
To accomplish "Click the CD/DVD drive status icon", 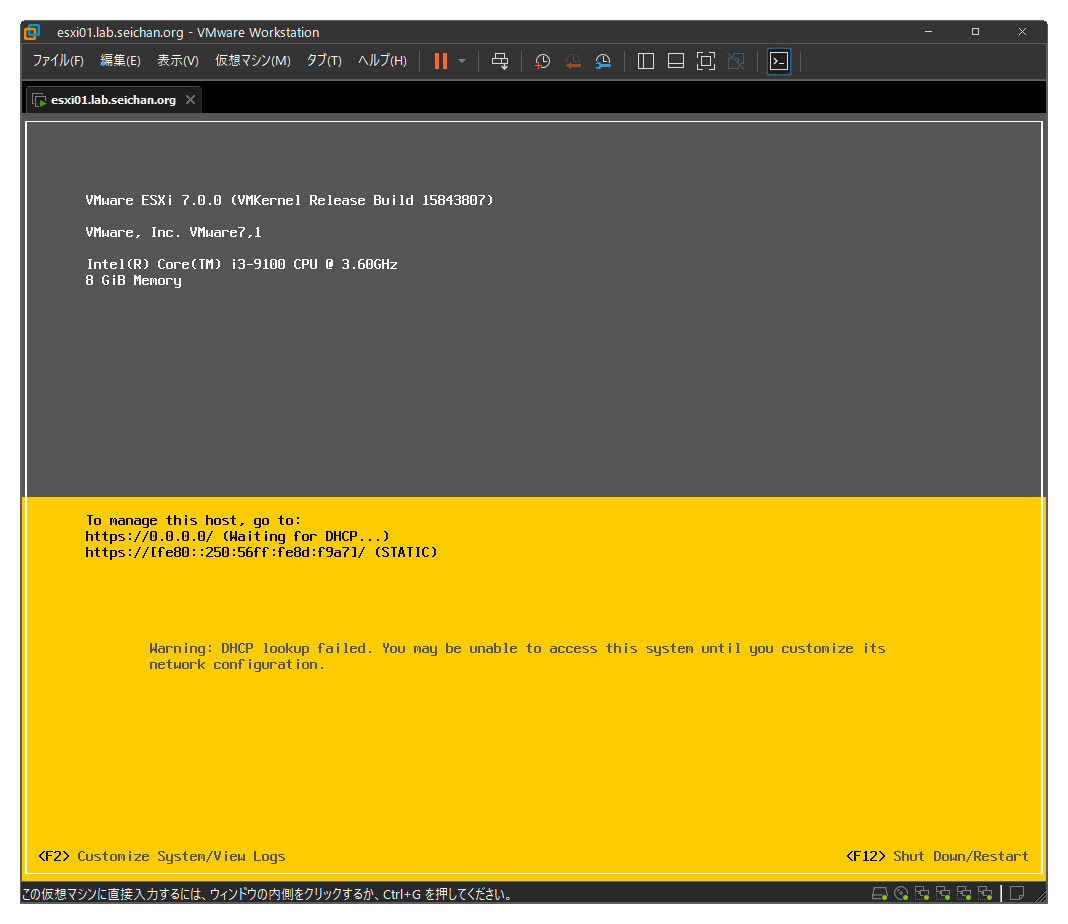I will pos(901,893).
